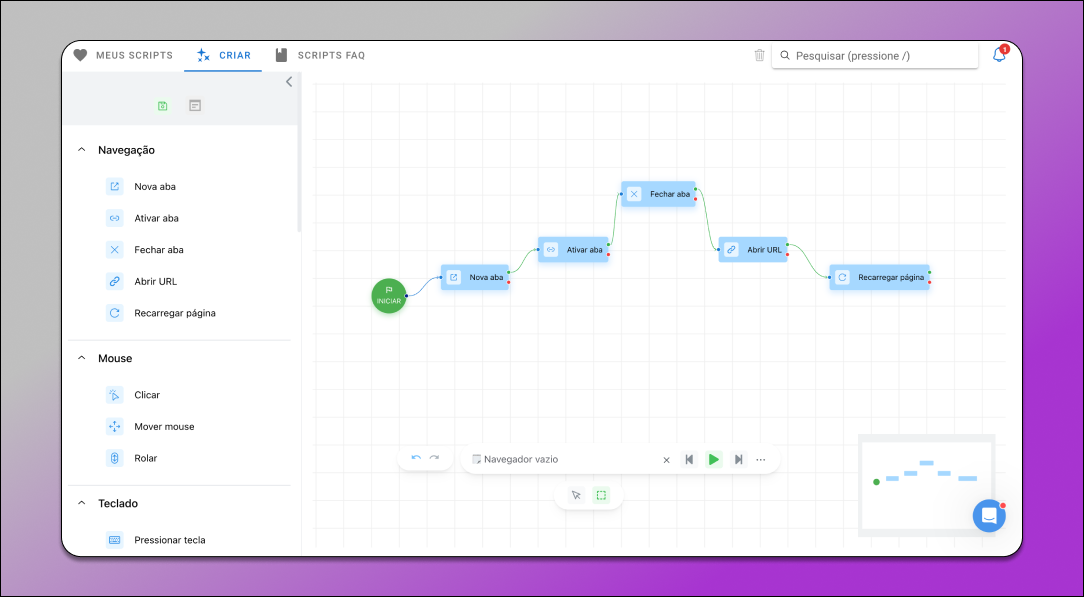Click the green save script icon
This screenshot has height=597, width=1084.
coord(162,106)
